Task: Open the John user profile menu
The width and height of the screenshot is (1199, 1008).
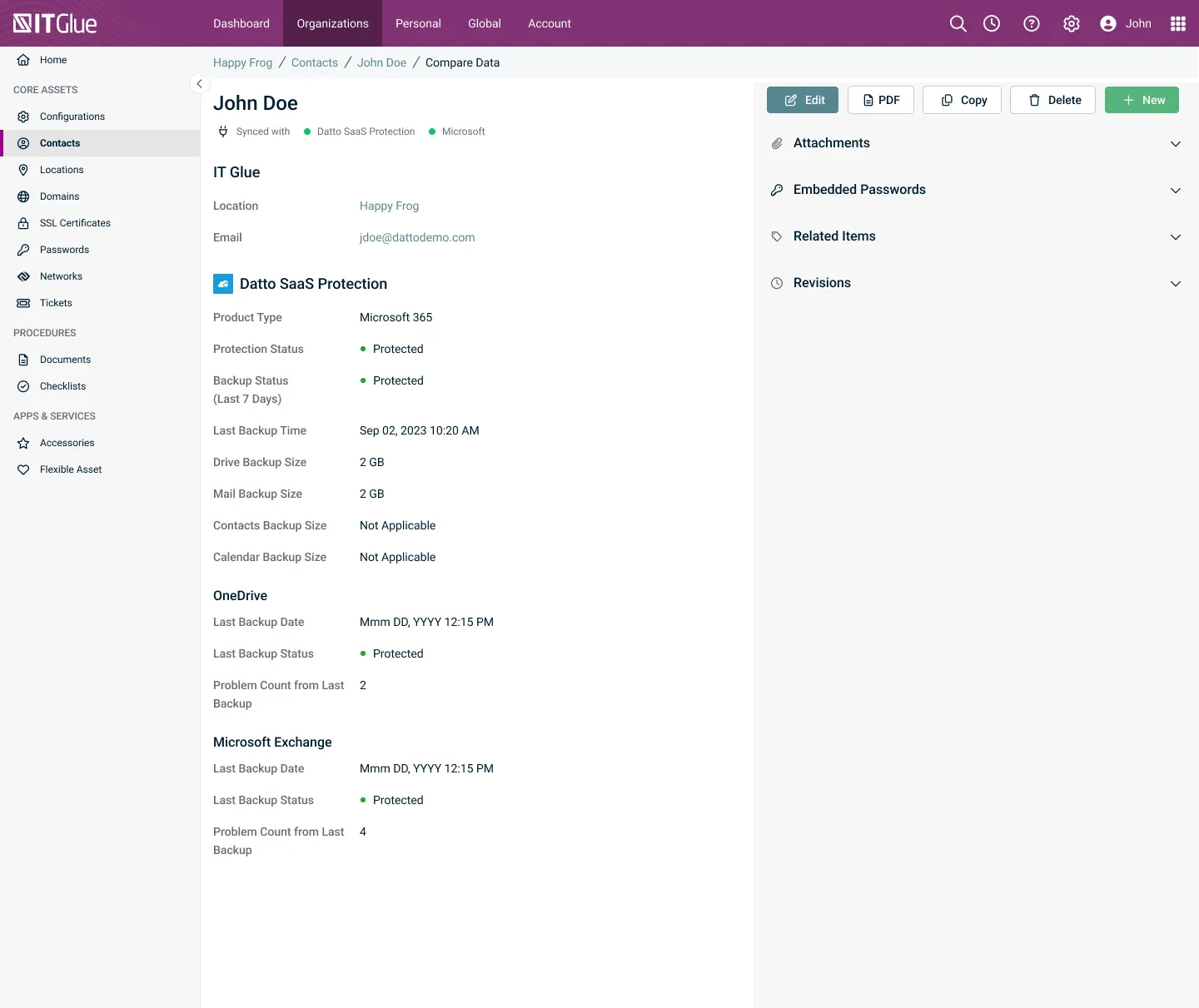Action: pyautogui.click(x=1125, y=23)
